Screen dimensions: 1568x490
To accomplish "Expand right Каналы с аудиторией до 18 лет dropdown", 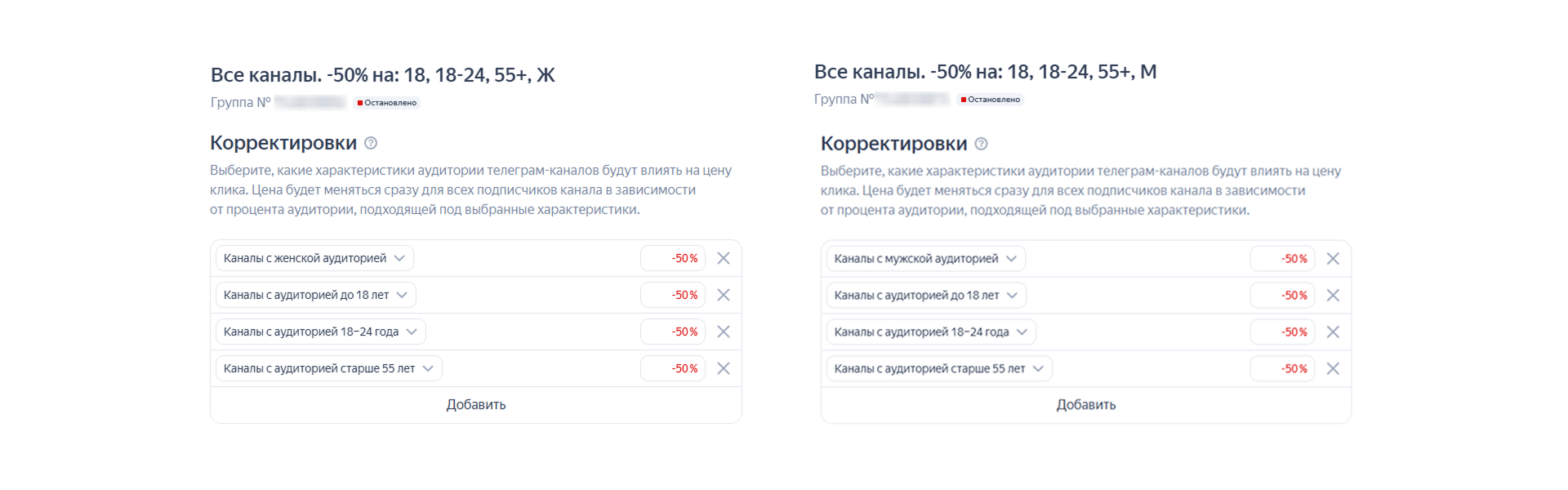I will [x=925, y=296].
